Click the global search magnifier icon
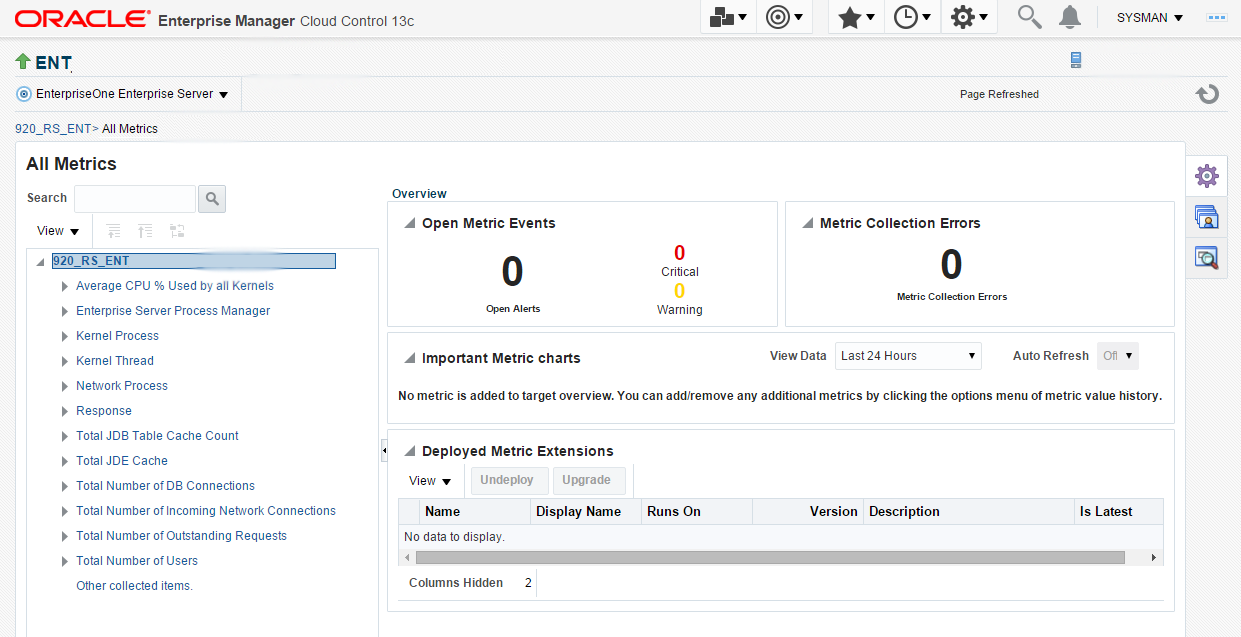 1029,17
